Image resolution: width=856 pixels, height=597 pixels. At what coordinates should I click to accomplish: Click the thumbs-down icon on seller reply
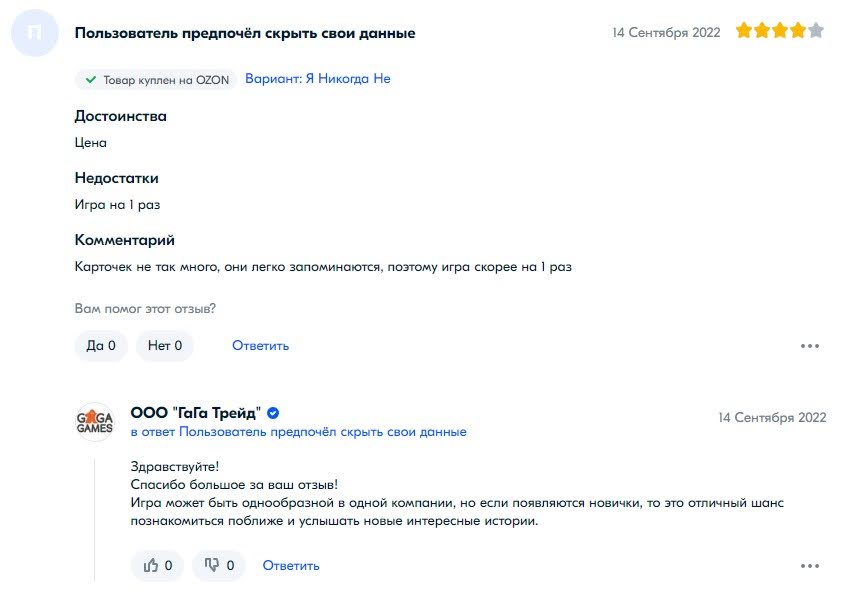[212, 565]
